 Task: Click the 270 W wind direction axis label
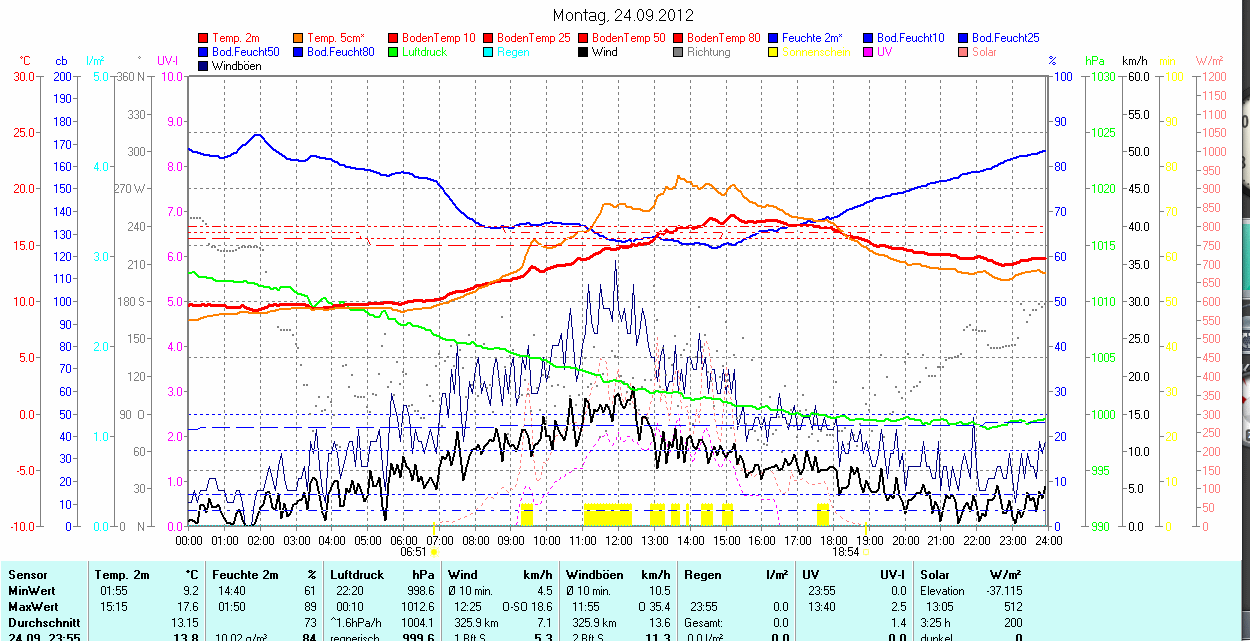click(130, 189)
